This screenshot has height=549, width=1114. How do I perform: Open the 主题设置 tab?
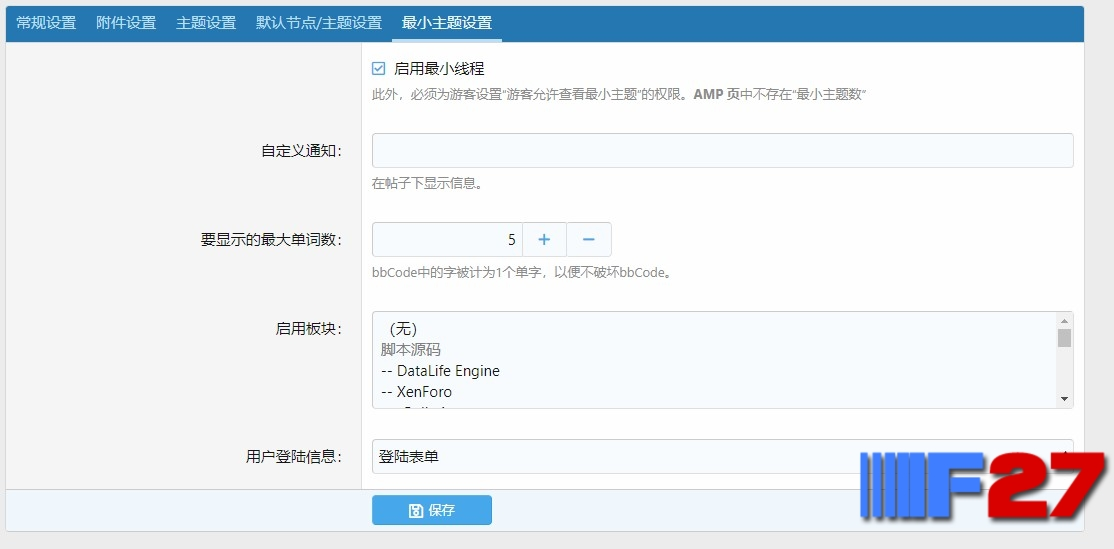coord(206,23)
